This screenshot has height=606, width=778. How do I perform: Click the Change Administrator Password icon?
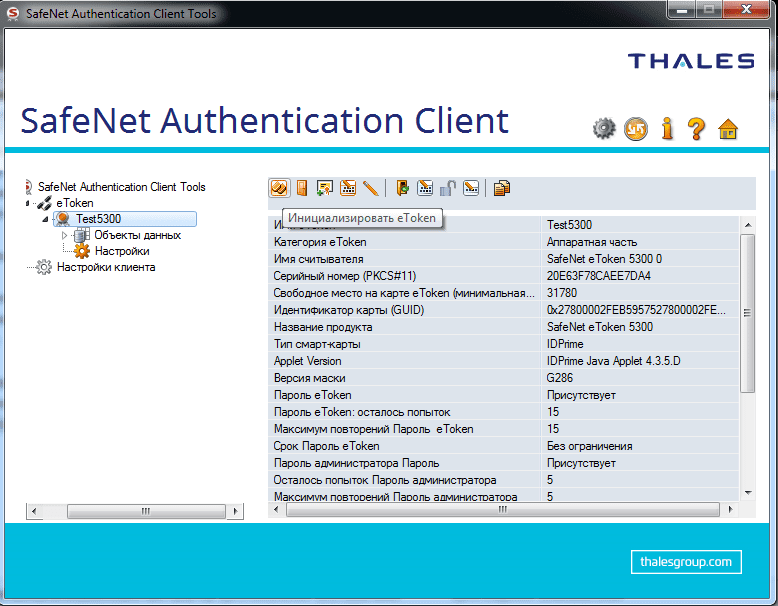(425, 189)
